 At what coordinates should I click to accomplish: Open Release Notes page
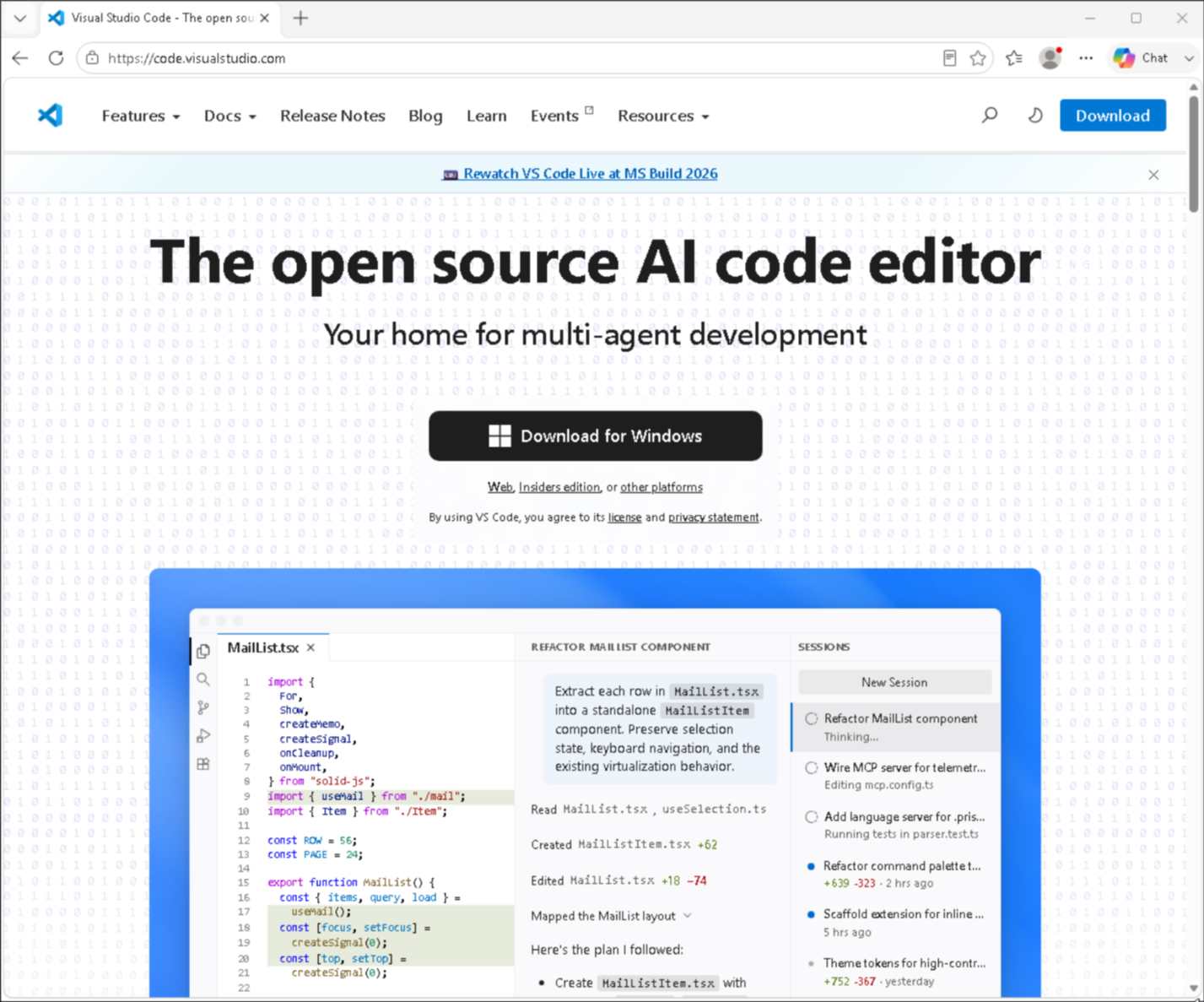[332, 116]
